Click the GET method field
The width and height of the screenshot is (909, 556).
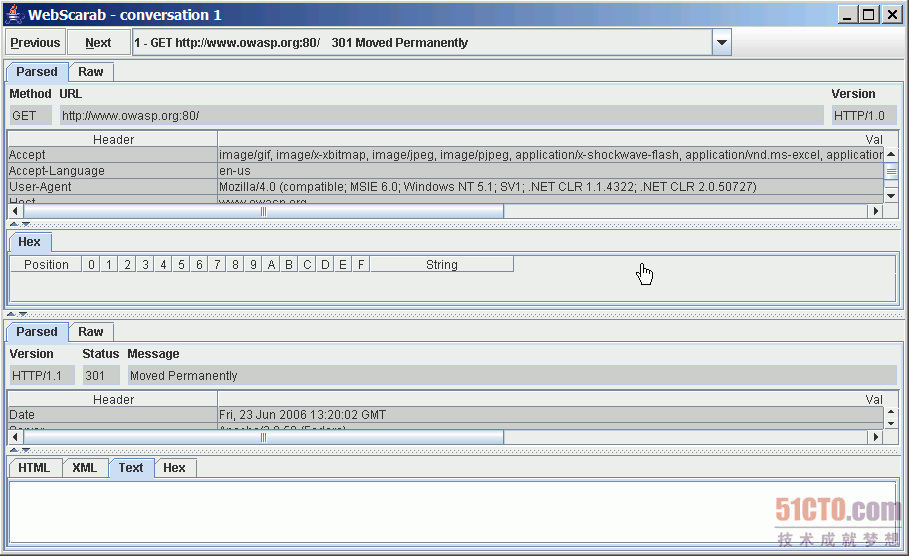[x=31, y=115]
